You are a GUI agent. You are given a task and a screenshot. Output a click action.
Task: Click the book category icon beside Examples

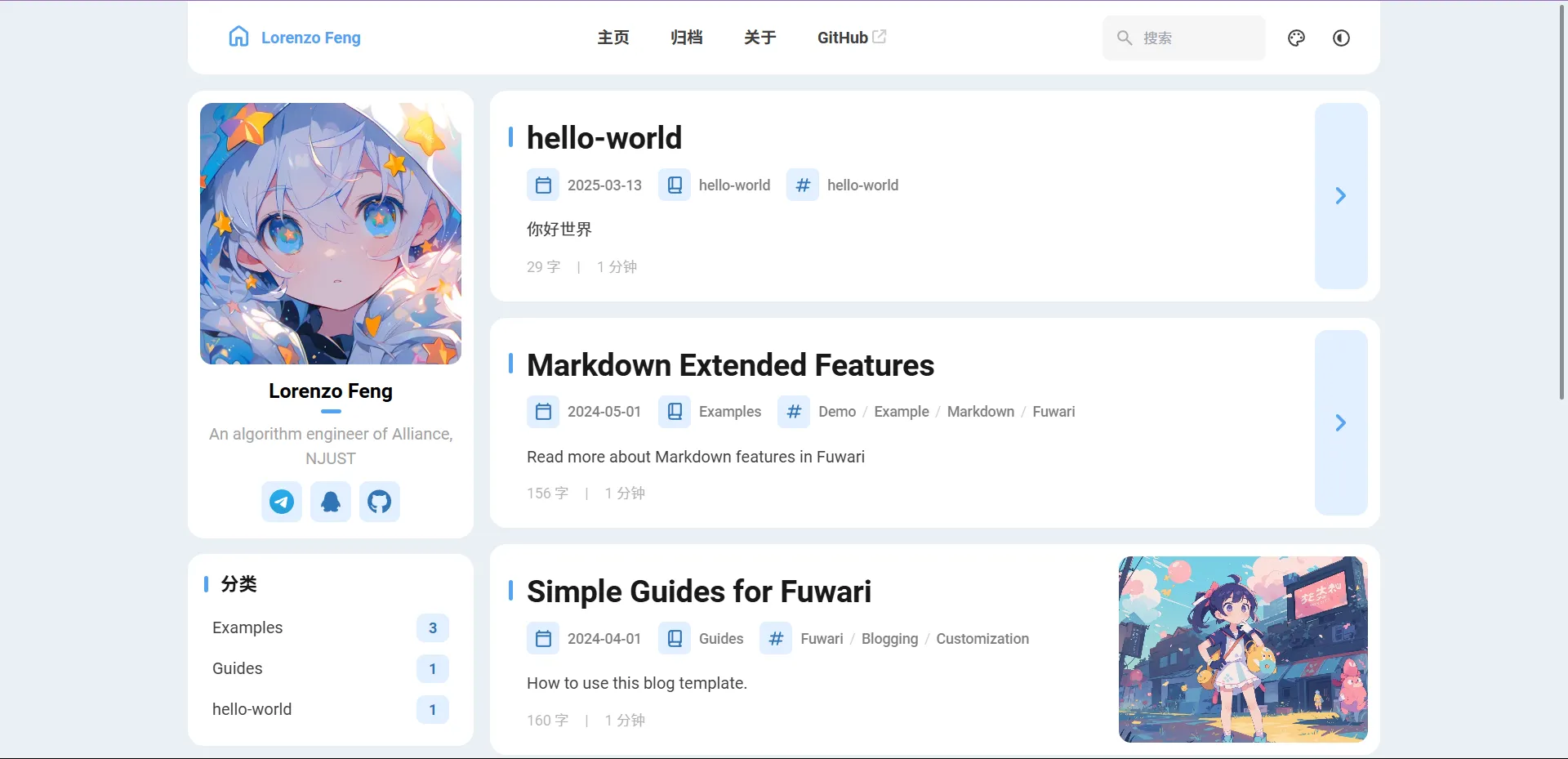point(675,412)
